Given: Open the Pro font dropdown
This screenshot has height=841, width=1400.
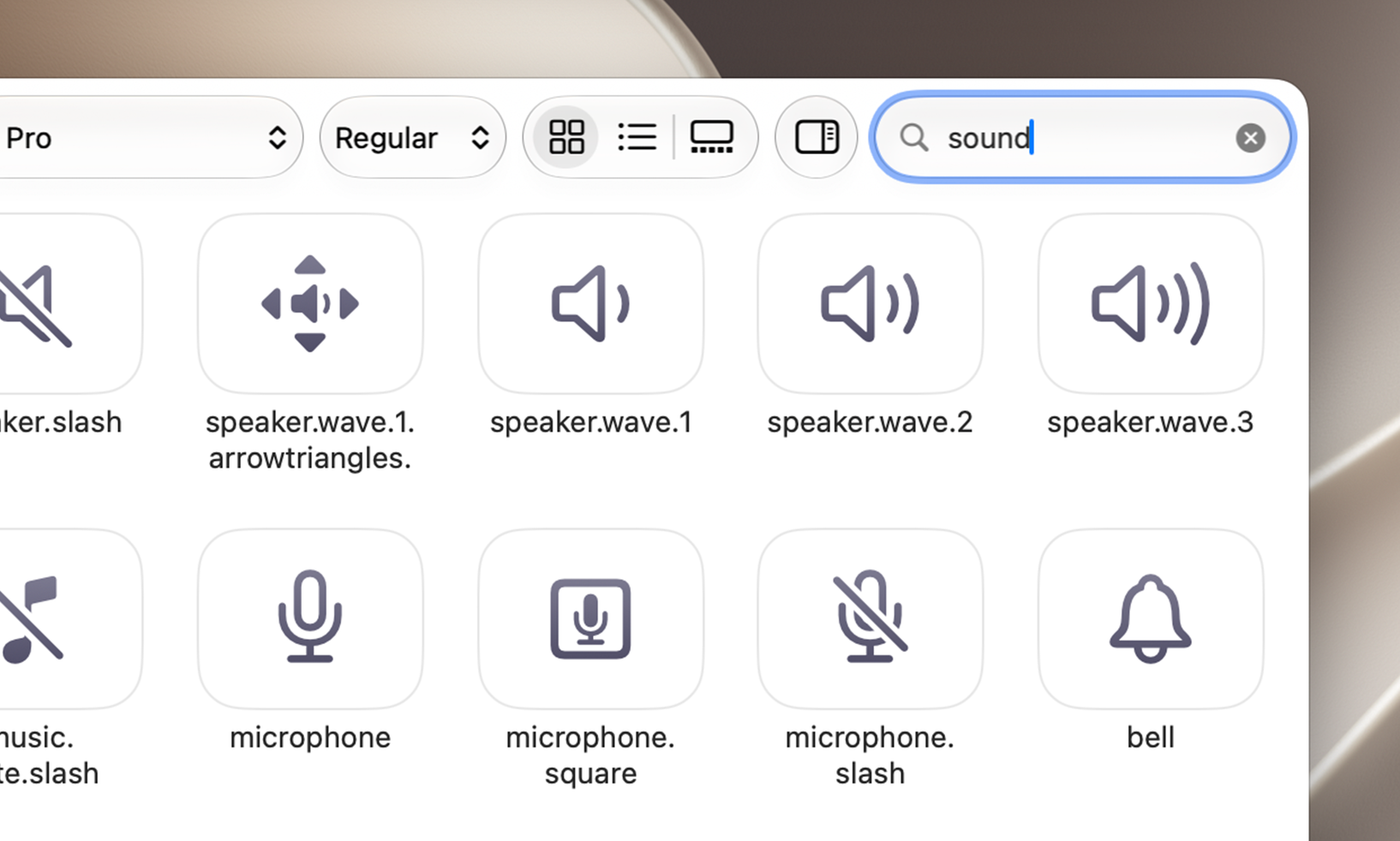Looking at the screenshot, I should (x=150, y=137).
